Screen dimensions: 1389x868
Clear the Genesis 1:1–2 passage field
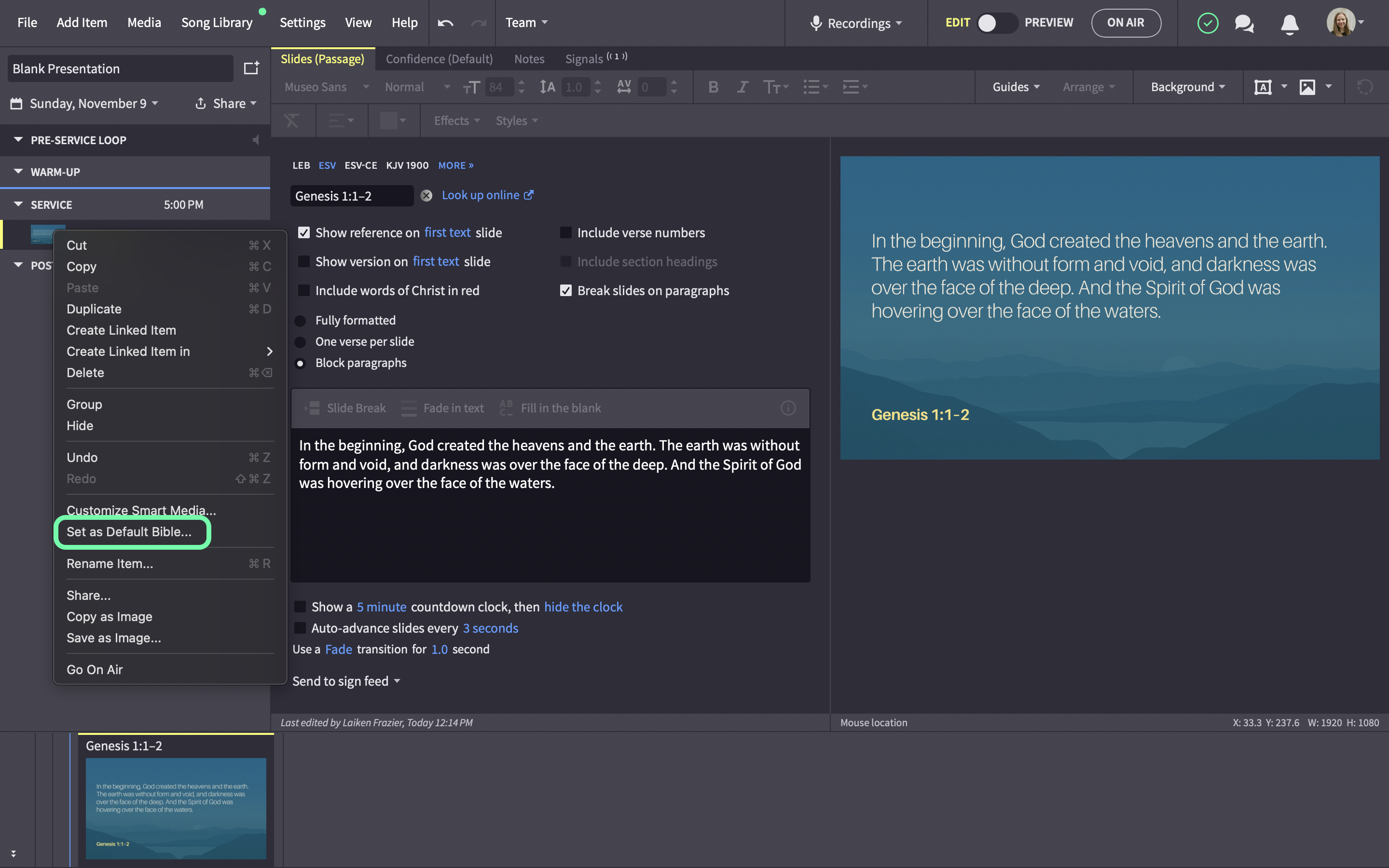click(426, 196)
